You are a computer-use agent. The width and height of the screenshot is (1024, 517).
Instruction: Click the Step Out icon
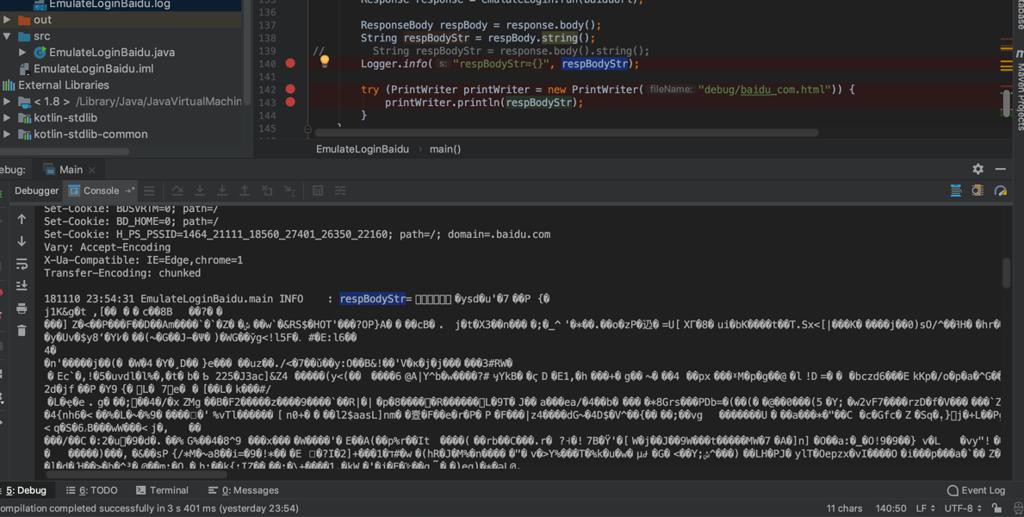tap(244, 191)
